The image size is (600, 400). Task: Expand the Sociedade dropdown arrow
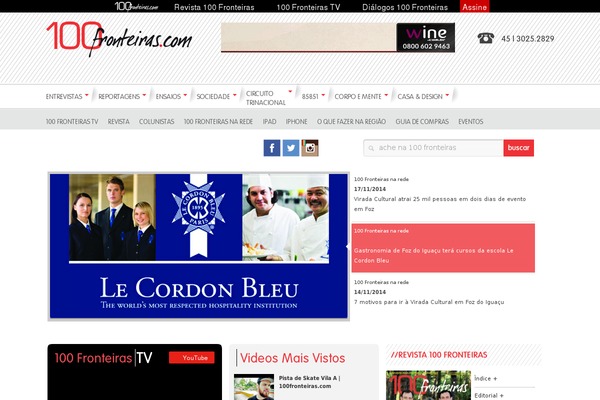pyautogui.click(x=235, y=95)
